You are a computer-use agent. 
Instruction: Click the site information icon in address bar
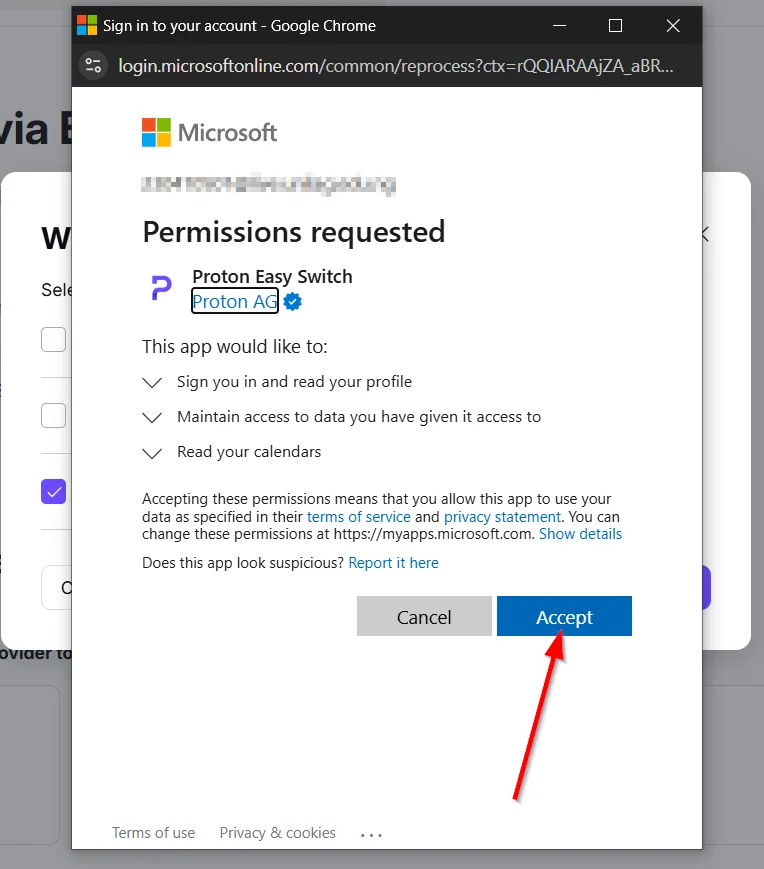[x=94, y=66]
